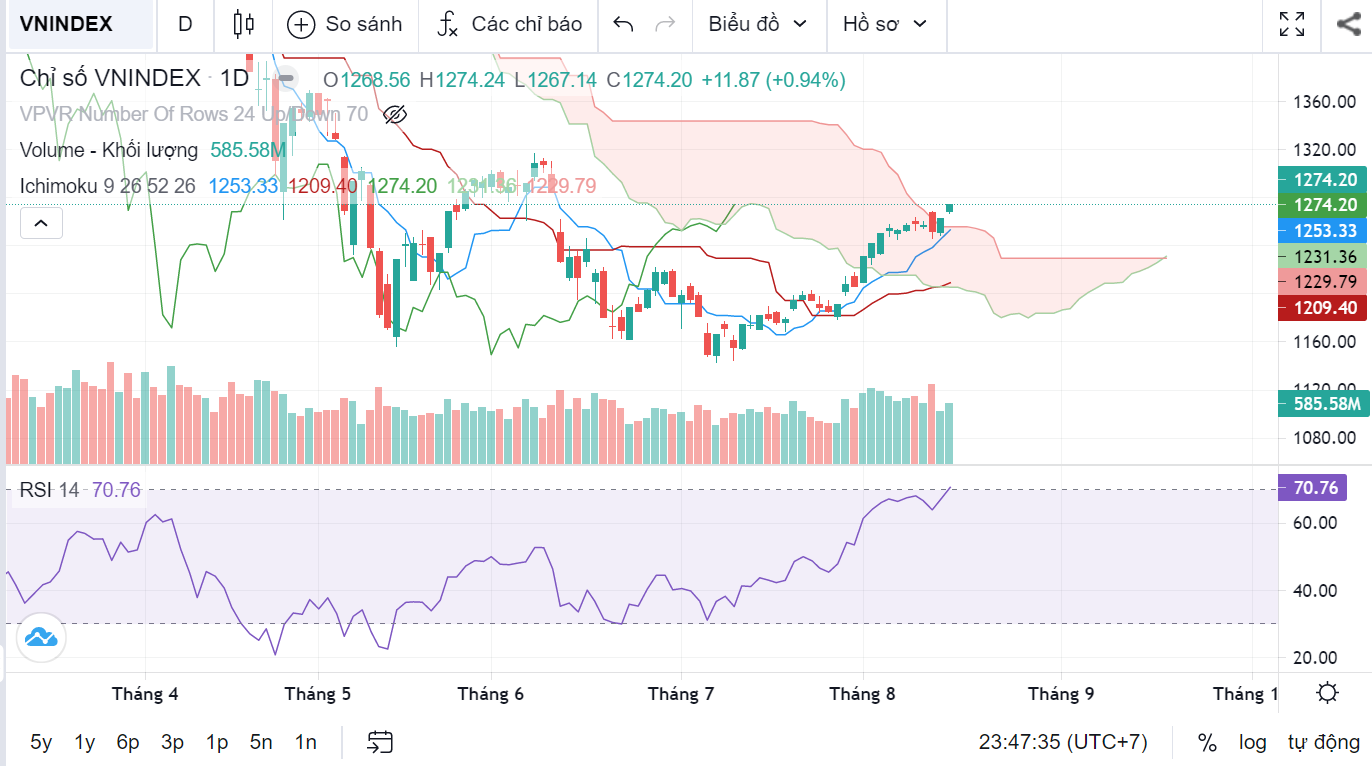Screen dimensions: 1372x766
Task: Set the 1y date range
Action: [x=85, y=742]
